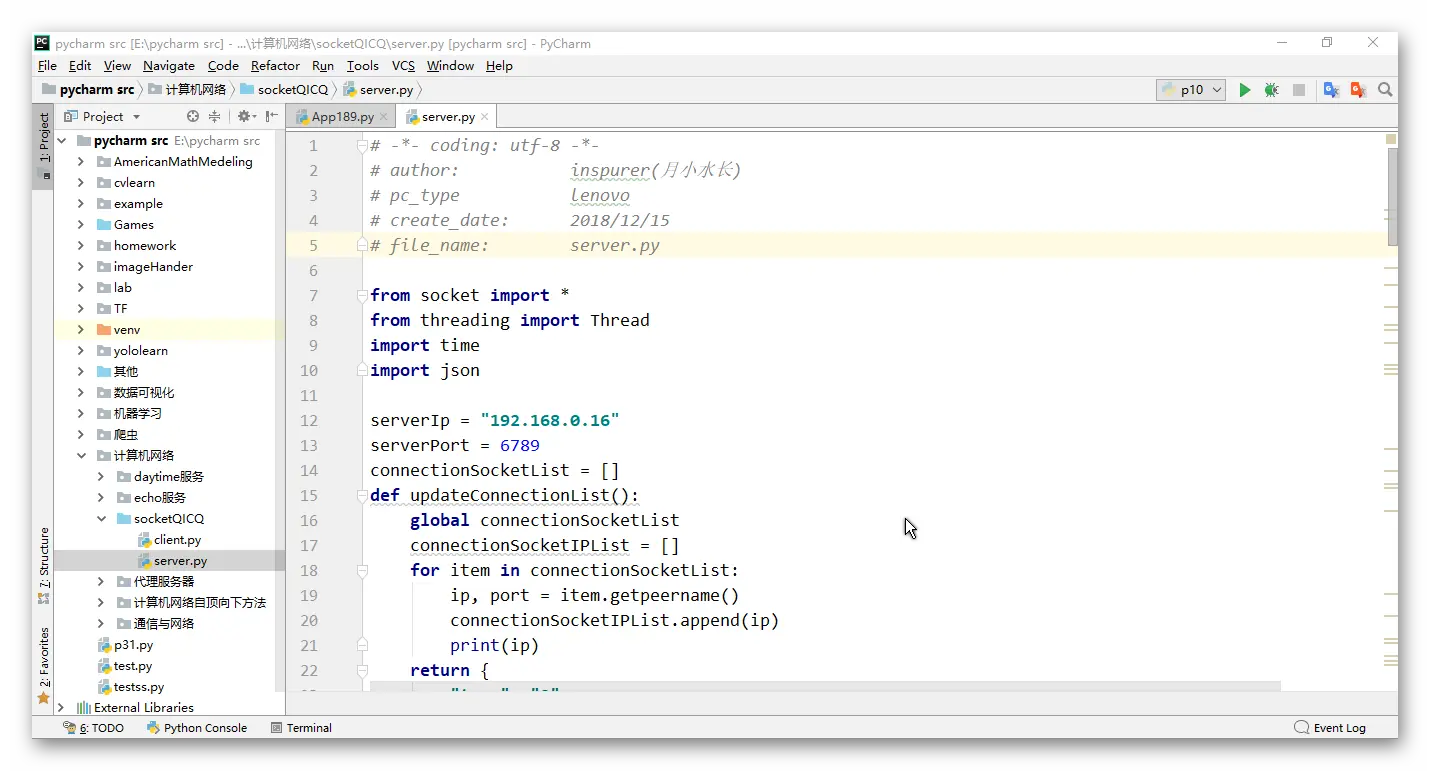Open the Refactor menu
The height and width of the screenshot is (771, 1430).
275,66
